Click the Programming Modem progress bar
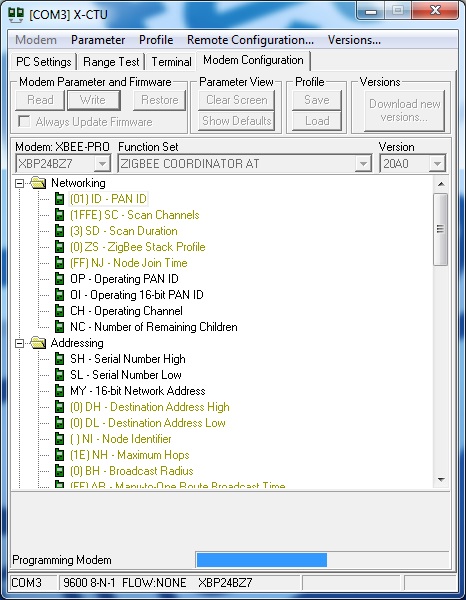Image resolution: width=466 pixels, height=600 pixels. click(x=322, y=559)
